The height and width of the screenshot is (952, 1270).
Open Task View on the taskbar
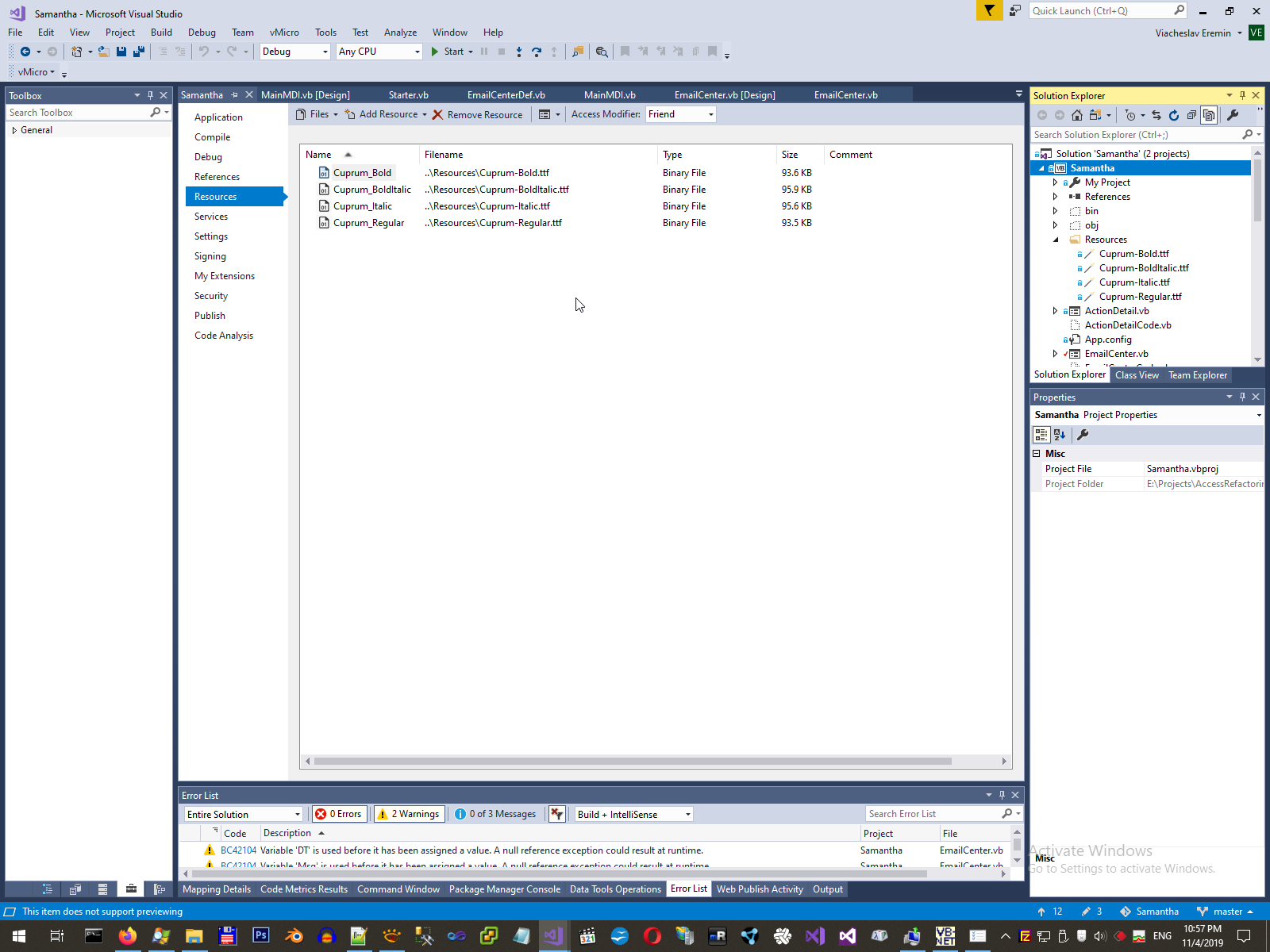tap(57, 936)
